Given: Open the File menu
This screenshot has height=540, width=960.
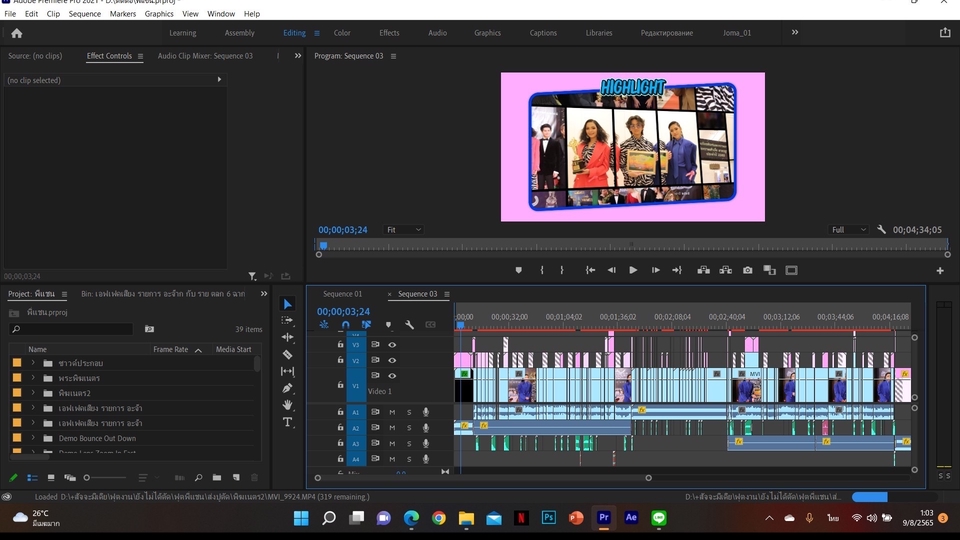Looking at the screenshot, I should click(x=10, y=13).
